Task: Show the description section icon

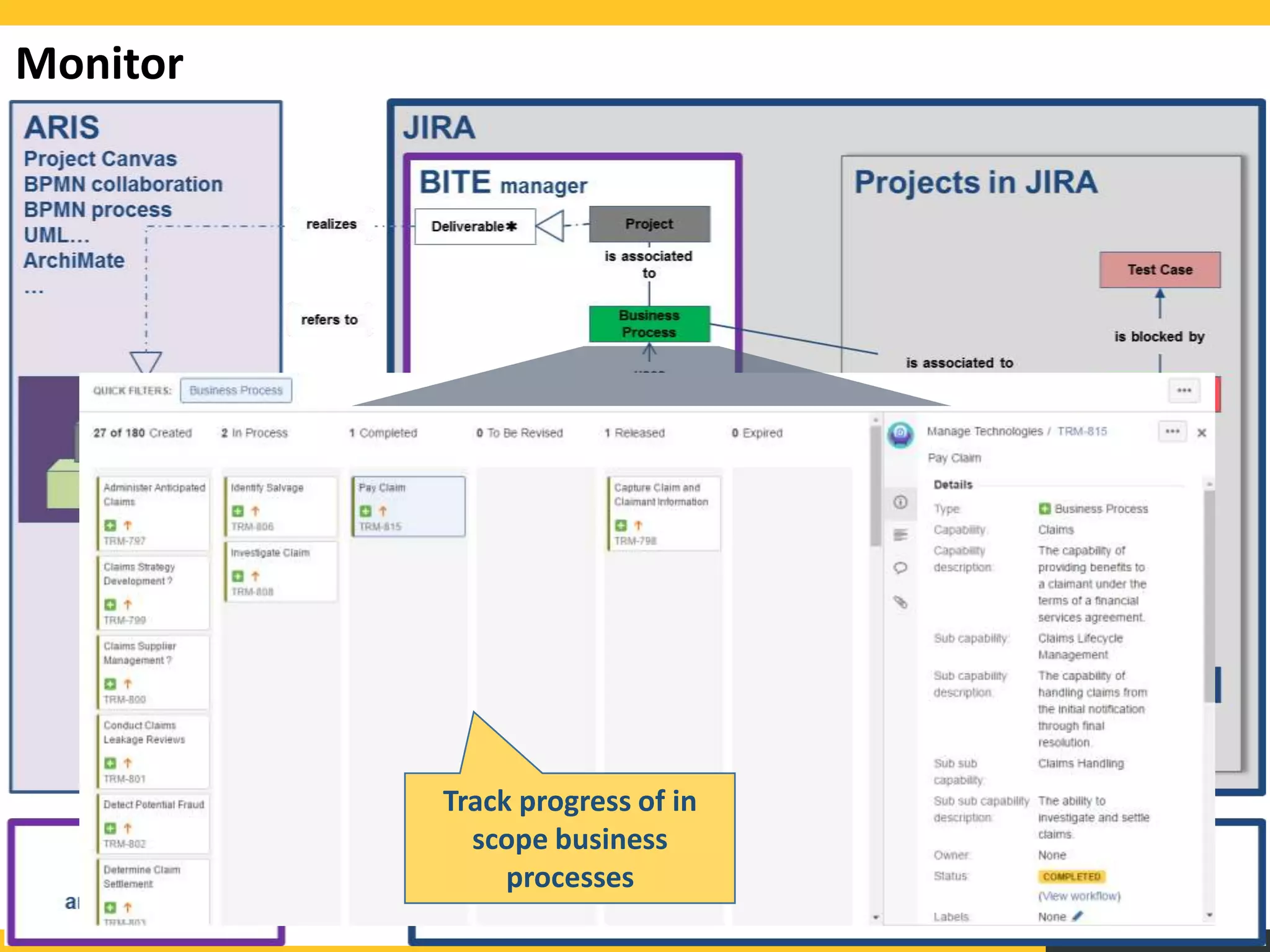Action: tap(900, 535)
